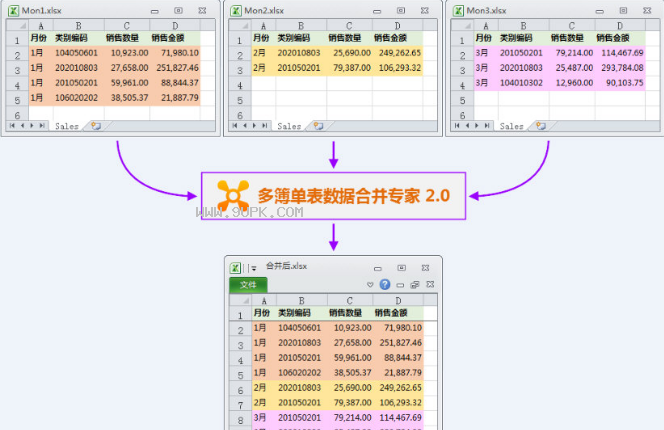
Task: Click next sheet arrow in Mon1.xlsx
Action: 32,126
